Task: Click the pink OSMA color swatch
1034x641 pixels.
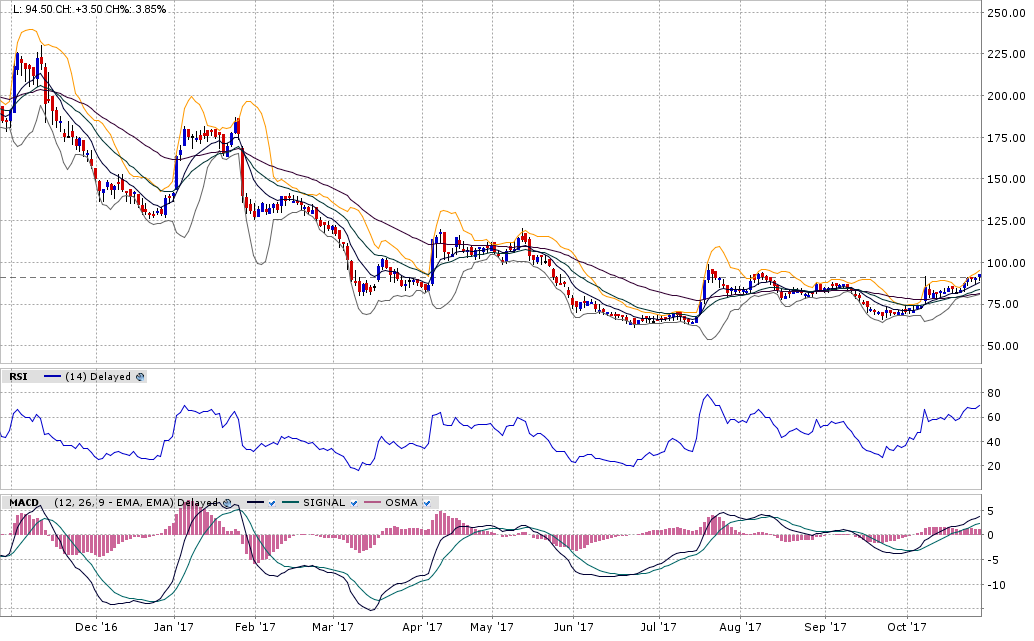Action: (372, 502)
